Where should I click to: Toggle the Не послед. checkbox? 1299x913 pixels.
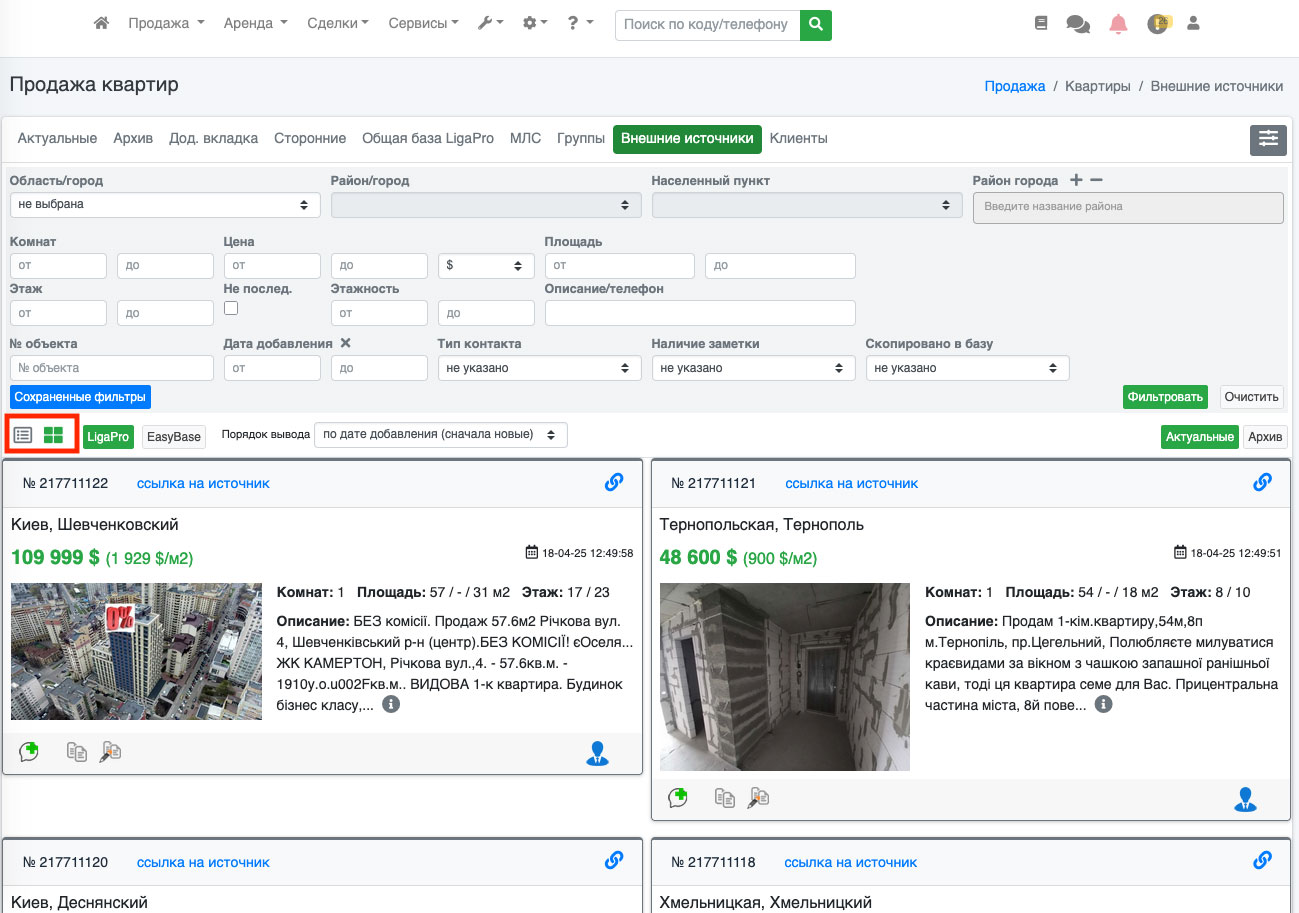tap(231, 309)
